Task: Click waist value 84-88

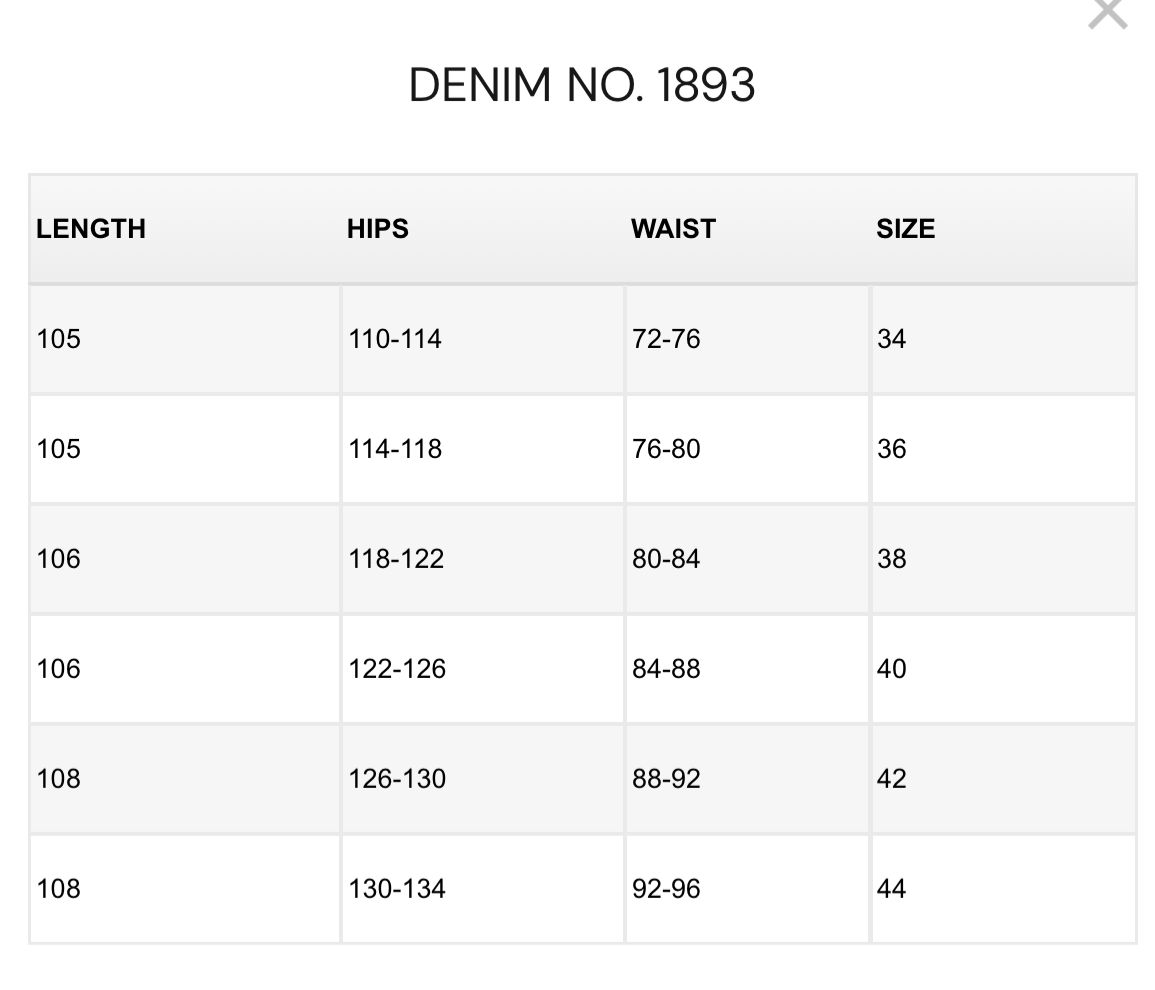Action: coord(666,669)
